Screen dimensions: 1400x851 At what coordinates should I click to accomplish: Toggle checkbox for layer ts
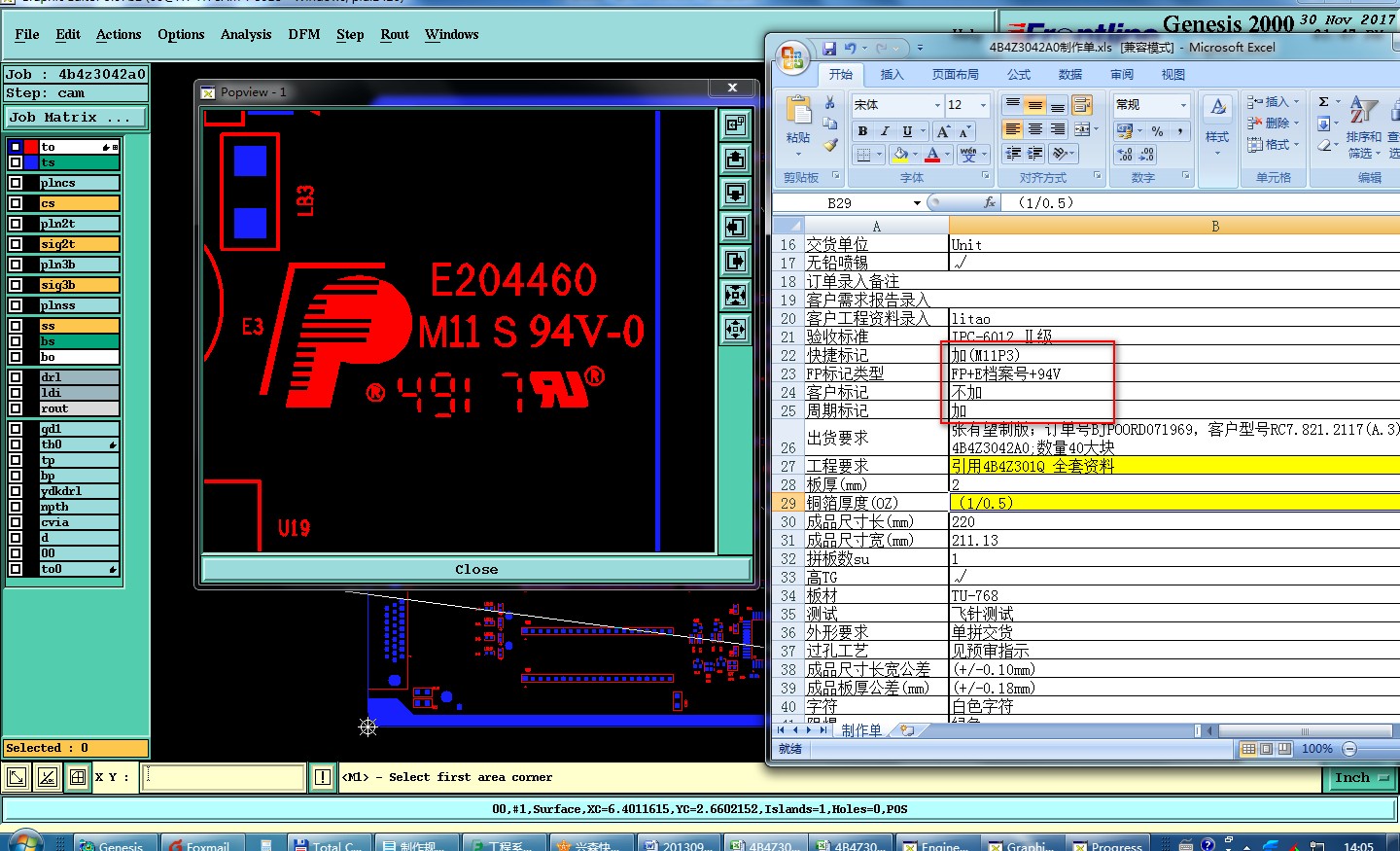coord(16,162)
